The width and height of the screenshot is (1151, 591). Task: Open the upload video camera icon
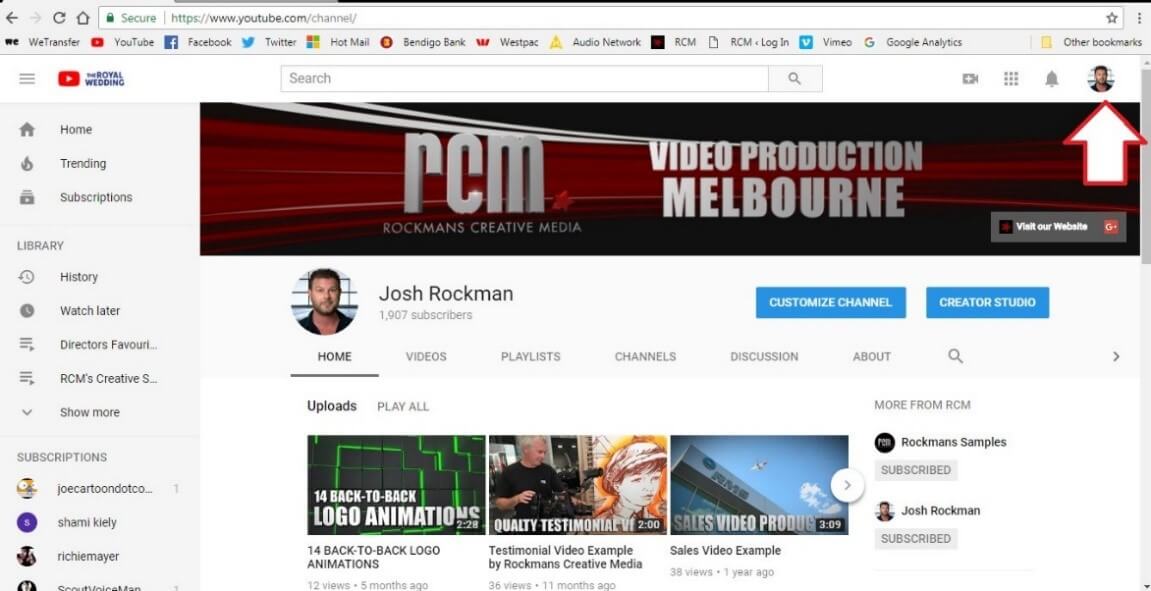click(970, 79)
